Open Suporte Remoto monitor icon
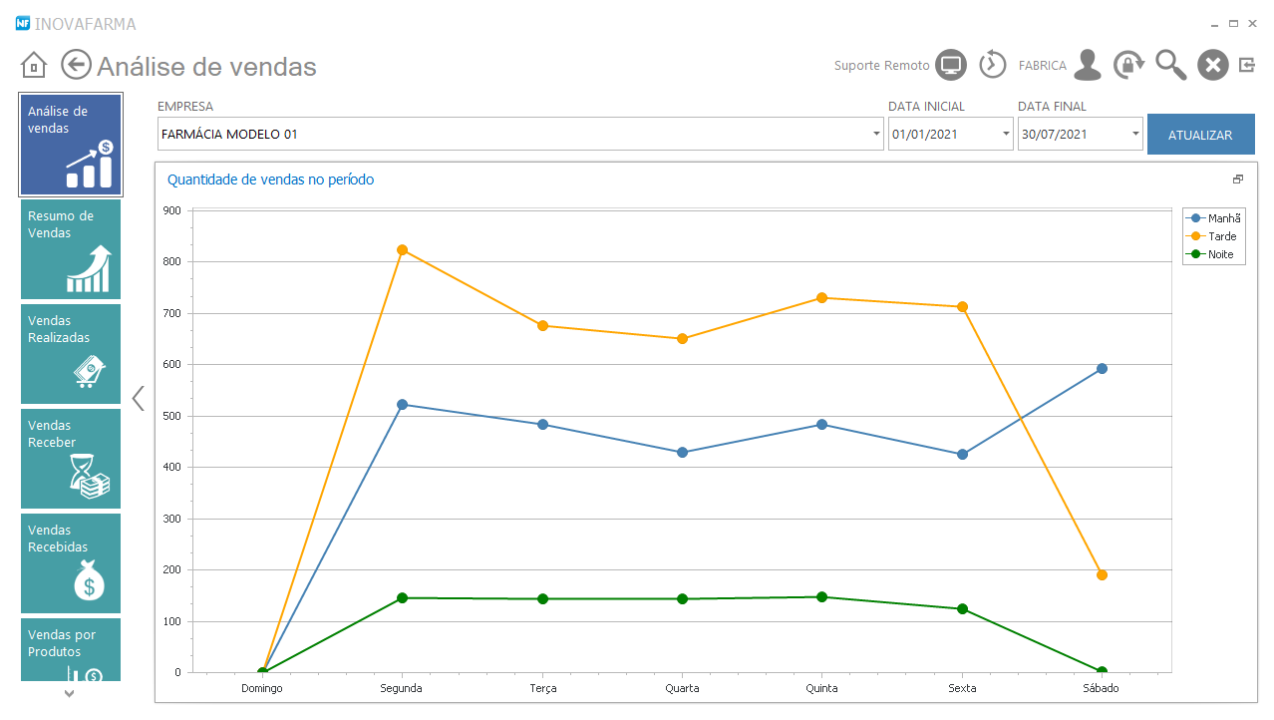Image resolution: width=1274 pixels, height=720 pixels. click(951, 66)
